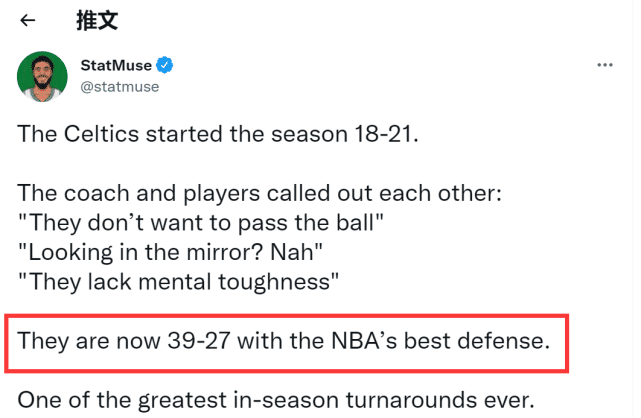The width and height of the screenshot is (641, 418).
Task: Click 'One of the greatest in-season turnarounds' line
Action: tap(275, 401)
